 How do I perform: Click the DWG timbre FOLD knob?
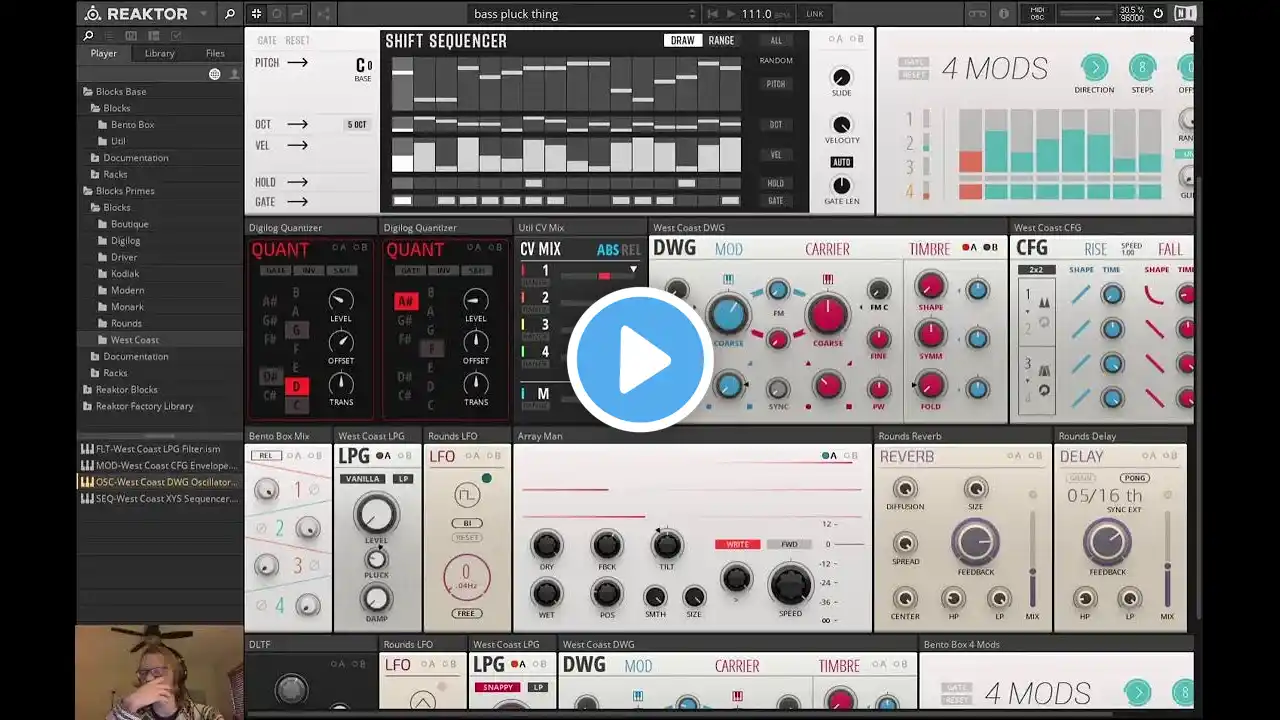930,384
